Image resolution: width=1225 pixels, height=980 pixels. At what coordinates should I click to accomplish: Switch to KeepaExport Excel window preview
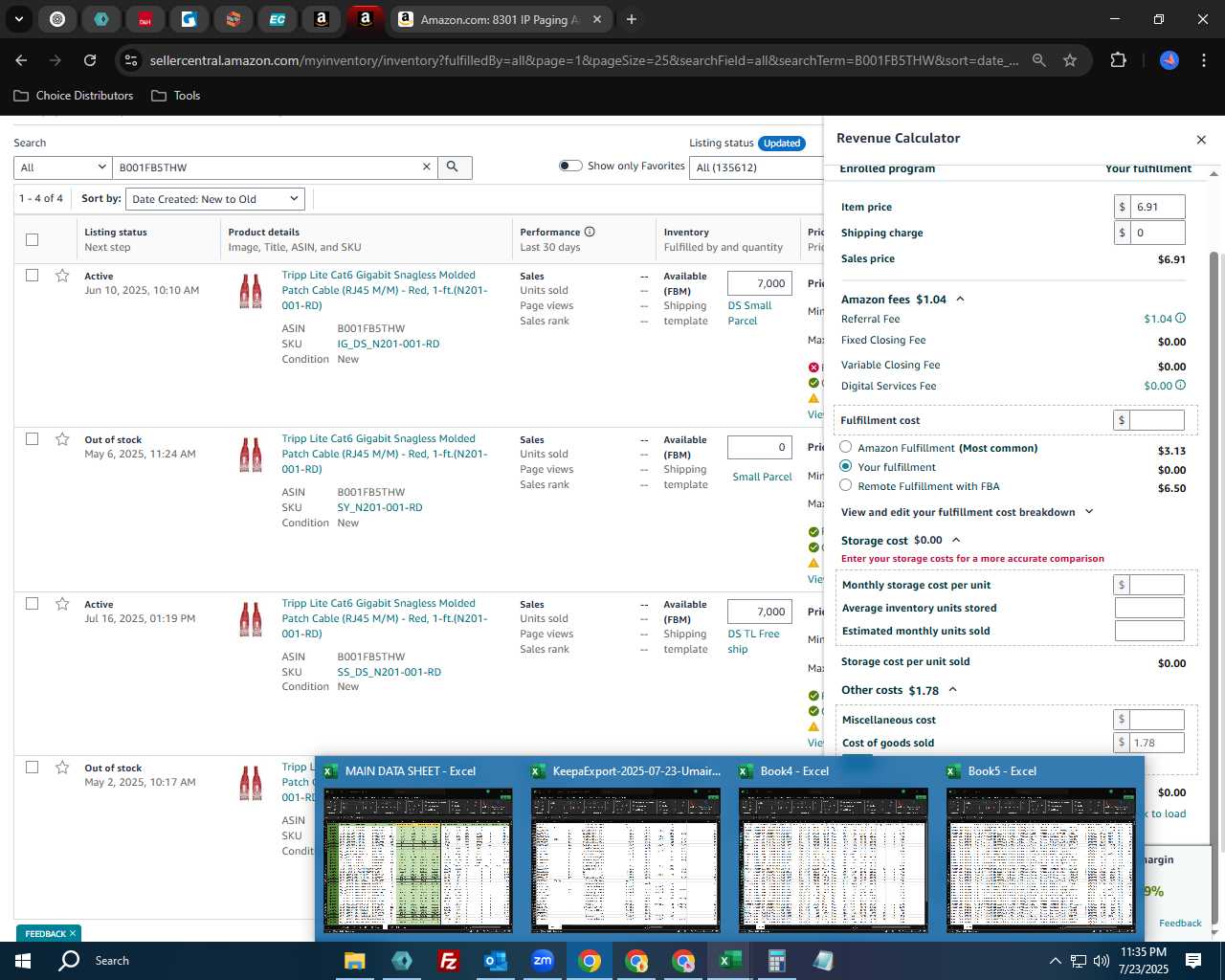pos(626,848)
